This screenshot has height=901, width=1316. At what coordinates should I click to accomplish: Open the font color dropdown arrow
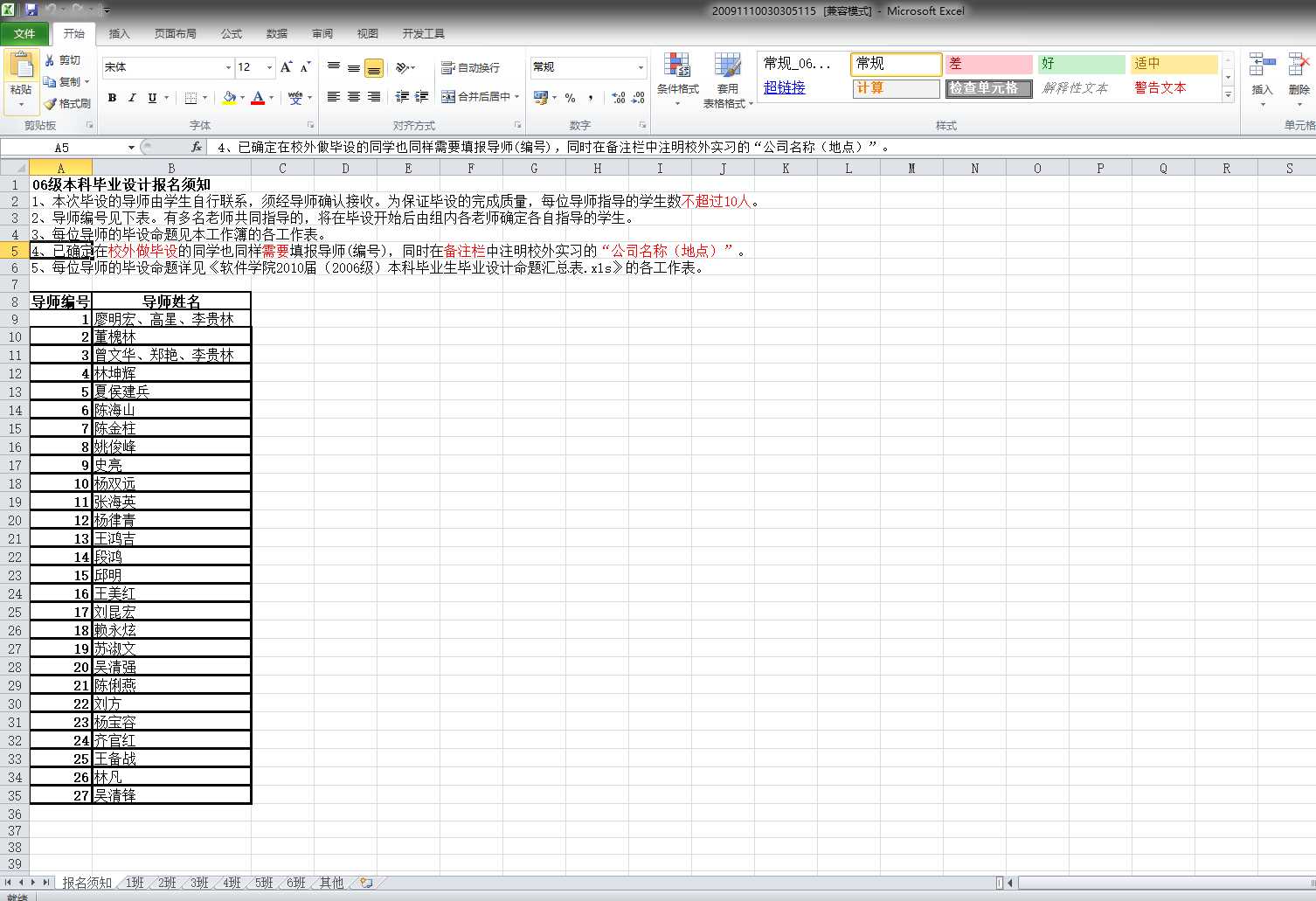point(271,98)
